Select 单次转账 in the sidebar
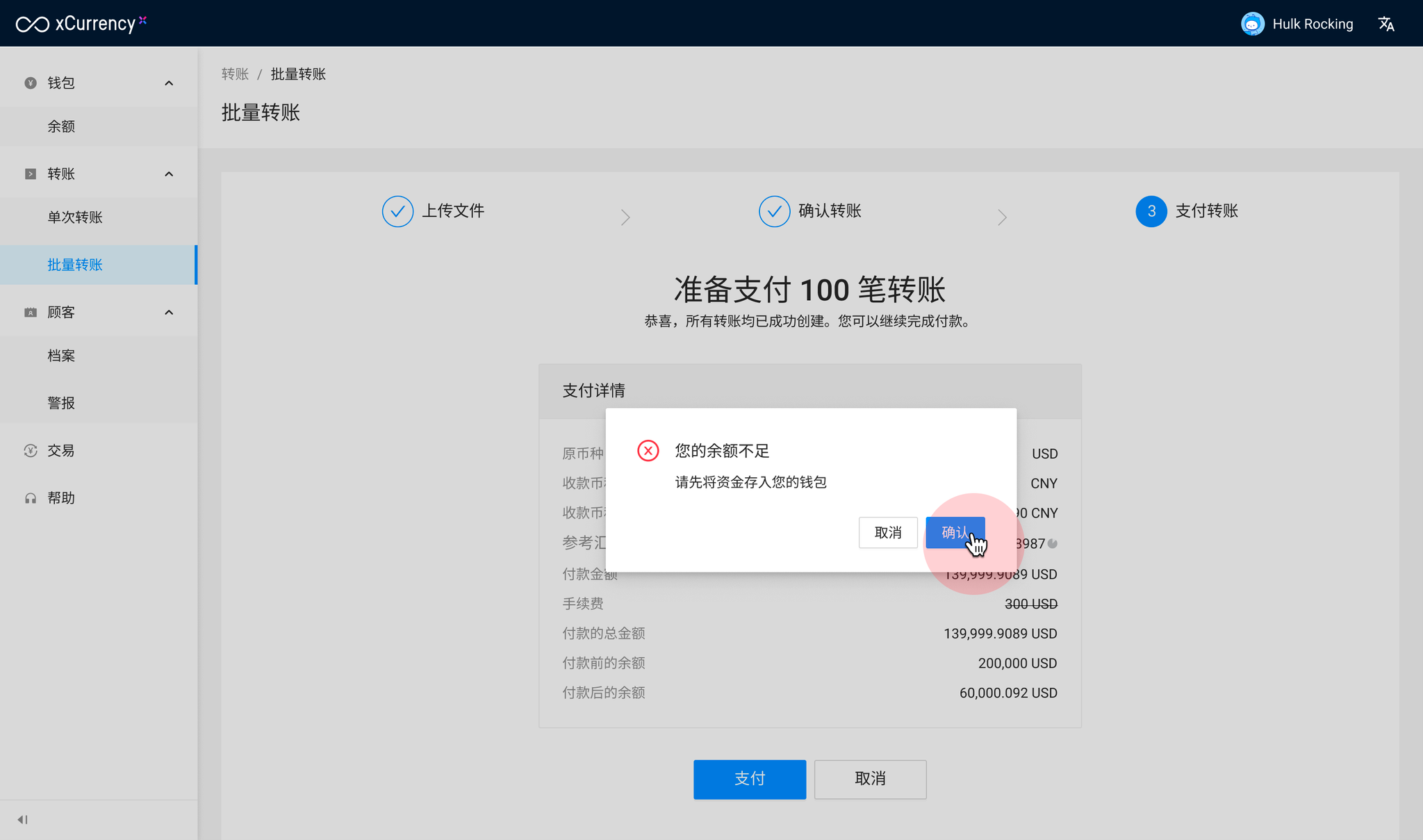The height and width of the screenshot is (840, 1423). click(x=75, y=217)
